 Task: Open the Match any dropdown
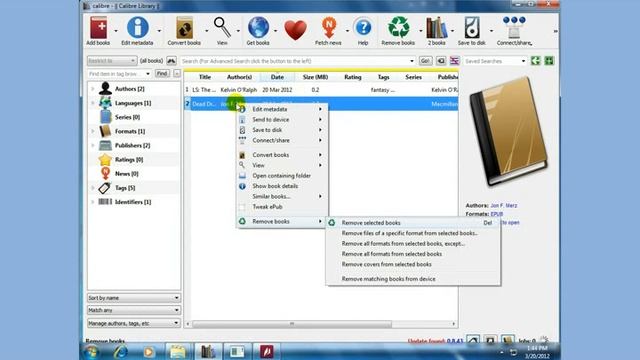[x=133, y=310]
